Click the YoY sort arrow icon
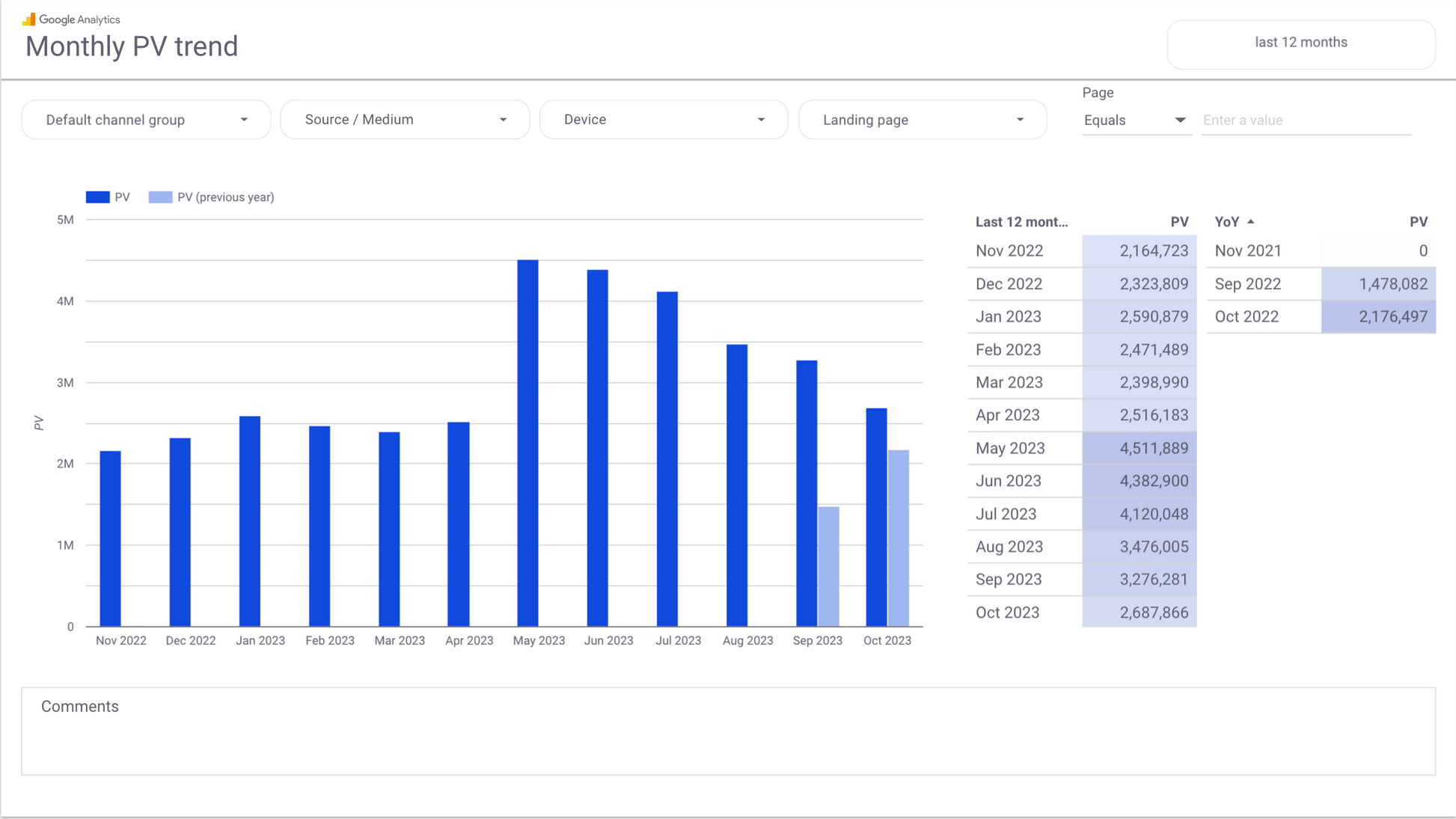The width and height of the screenshot is (1456, 819). 1251,222
